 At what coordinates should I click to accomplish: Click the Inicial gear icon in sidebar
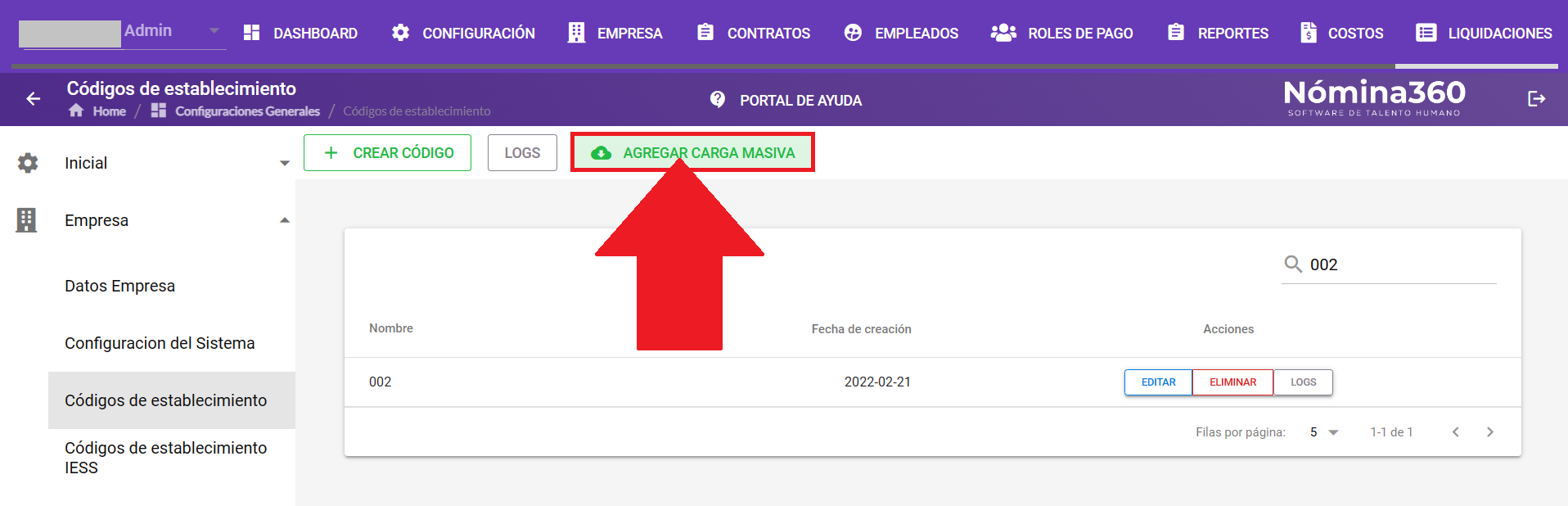pyautogui.click(x=28, y=163)
